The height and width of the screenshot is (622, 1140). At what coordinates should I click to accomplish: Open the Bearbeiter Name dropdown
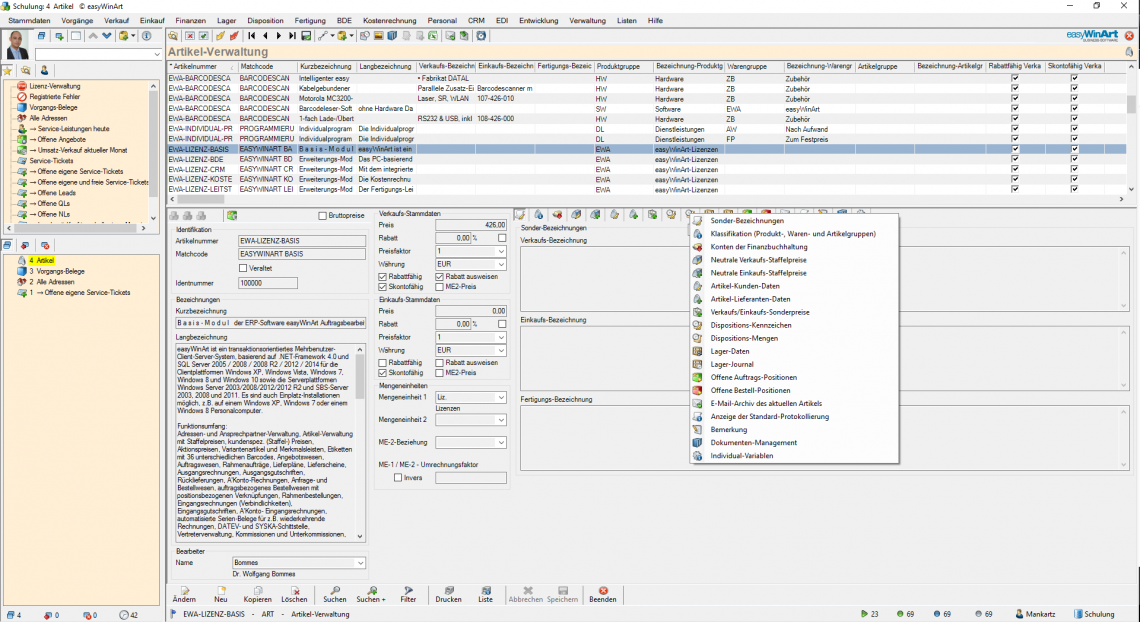359,563
